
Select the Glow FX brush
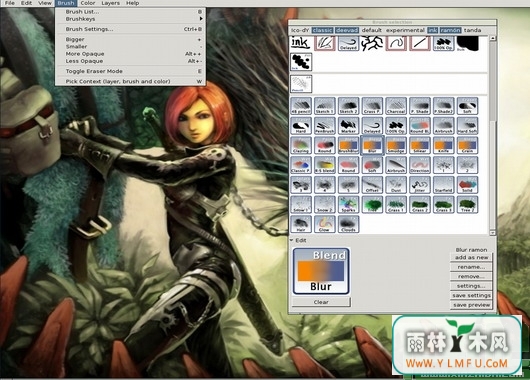tap(324, 224)
